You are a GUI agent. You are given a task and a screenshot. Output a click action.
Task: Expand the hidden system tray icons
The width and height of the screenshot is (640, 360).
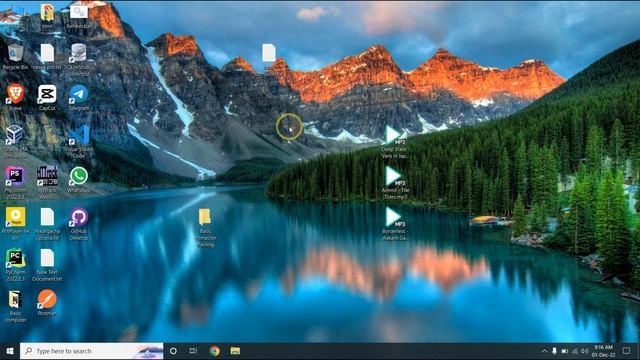[x=544, y=351]
